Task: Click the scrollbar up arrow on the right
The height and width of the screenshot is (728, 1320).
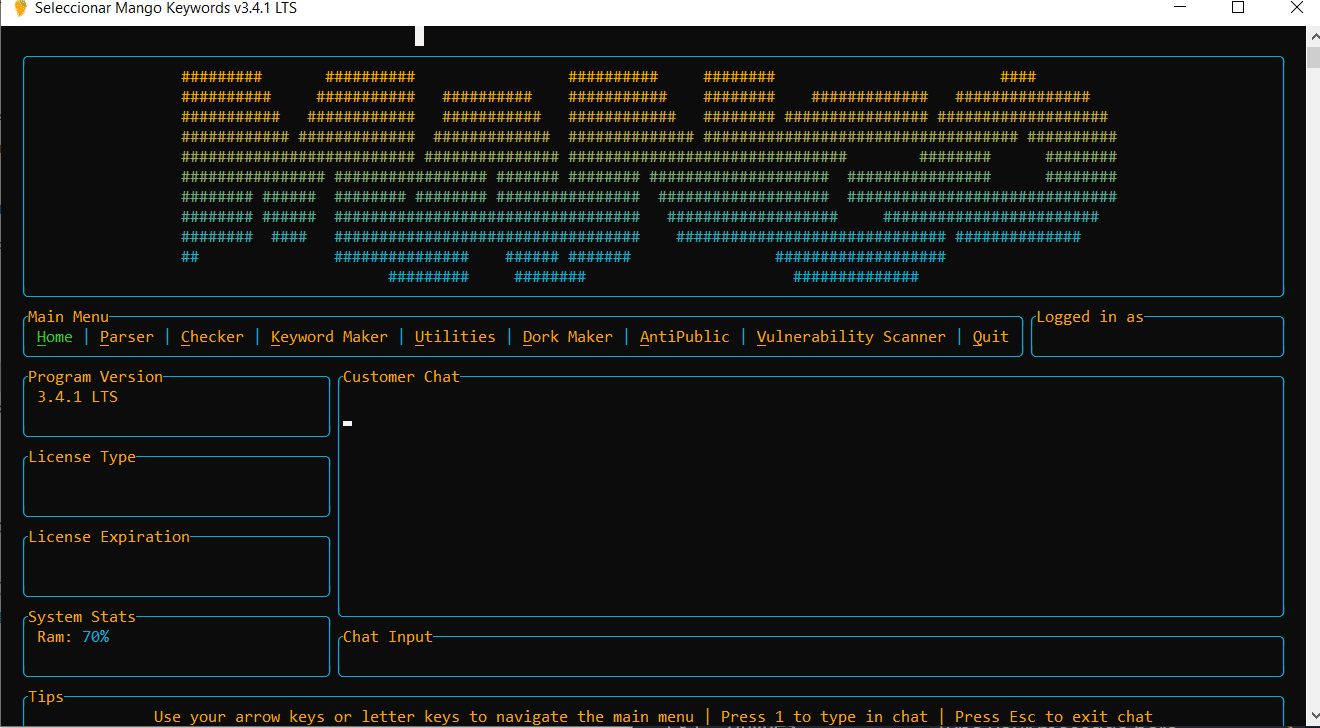Action: pyautogui.click(x=1312, y=35)
